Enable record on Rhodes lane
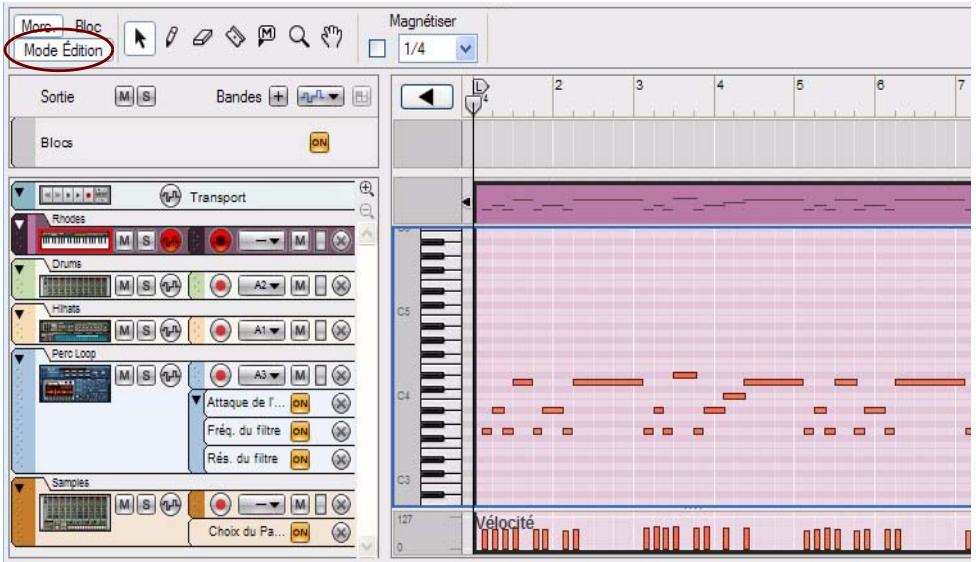This screenshot has width=976, height=562. click(x=220, y=240)
